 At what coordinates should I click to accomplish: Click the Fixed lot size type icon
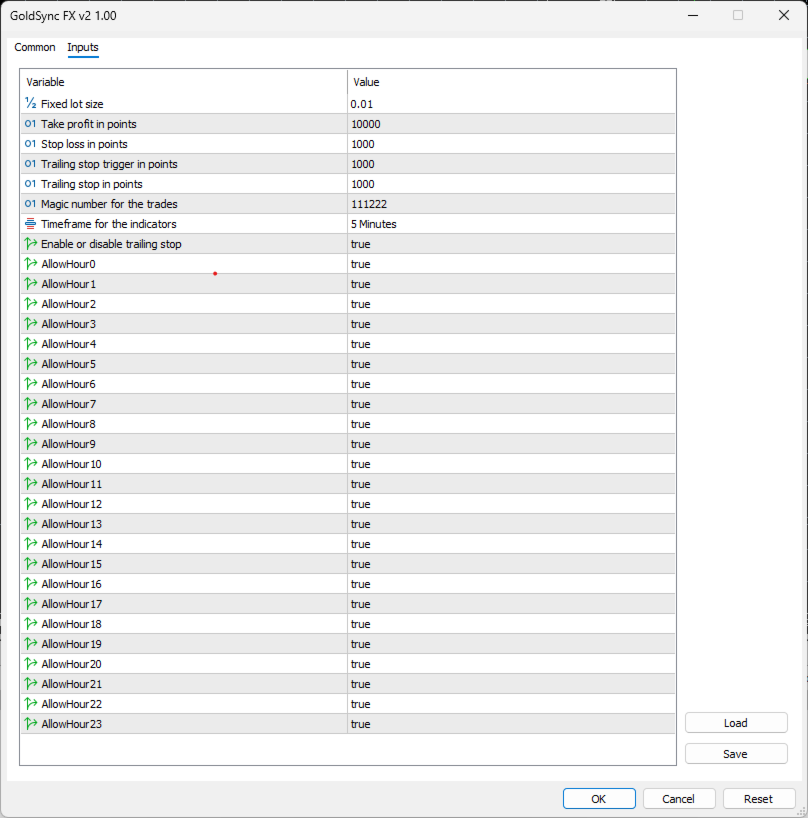pos(31,103)
